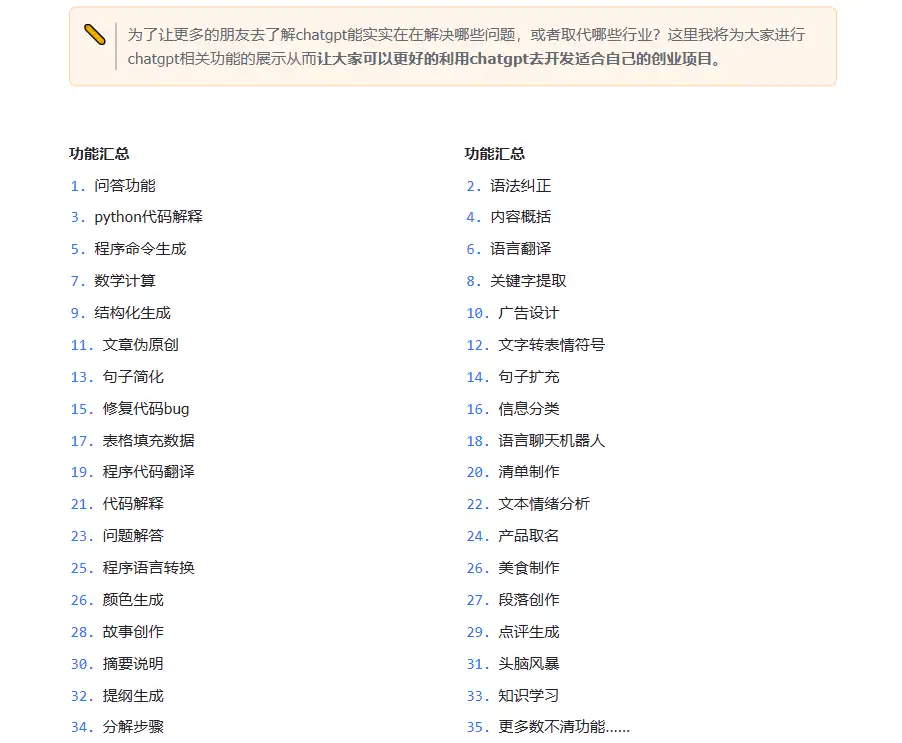
Task: Open 10. 广告设计 item
Action: 513,313
